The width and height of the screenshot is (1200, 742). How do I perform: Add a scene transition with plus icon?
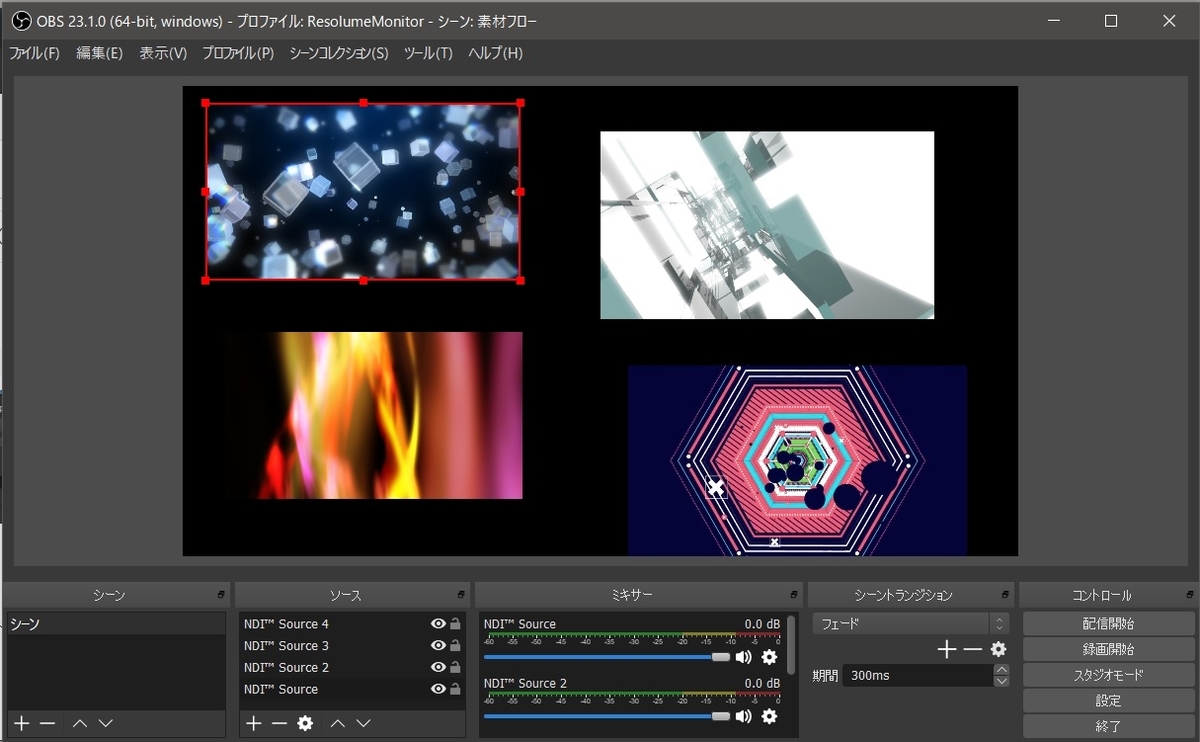947,650
